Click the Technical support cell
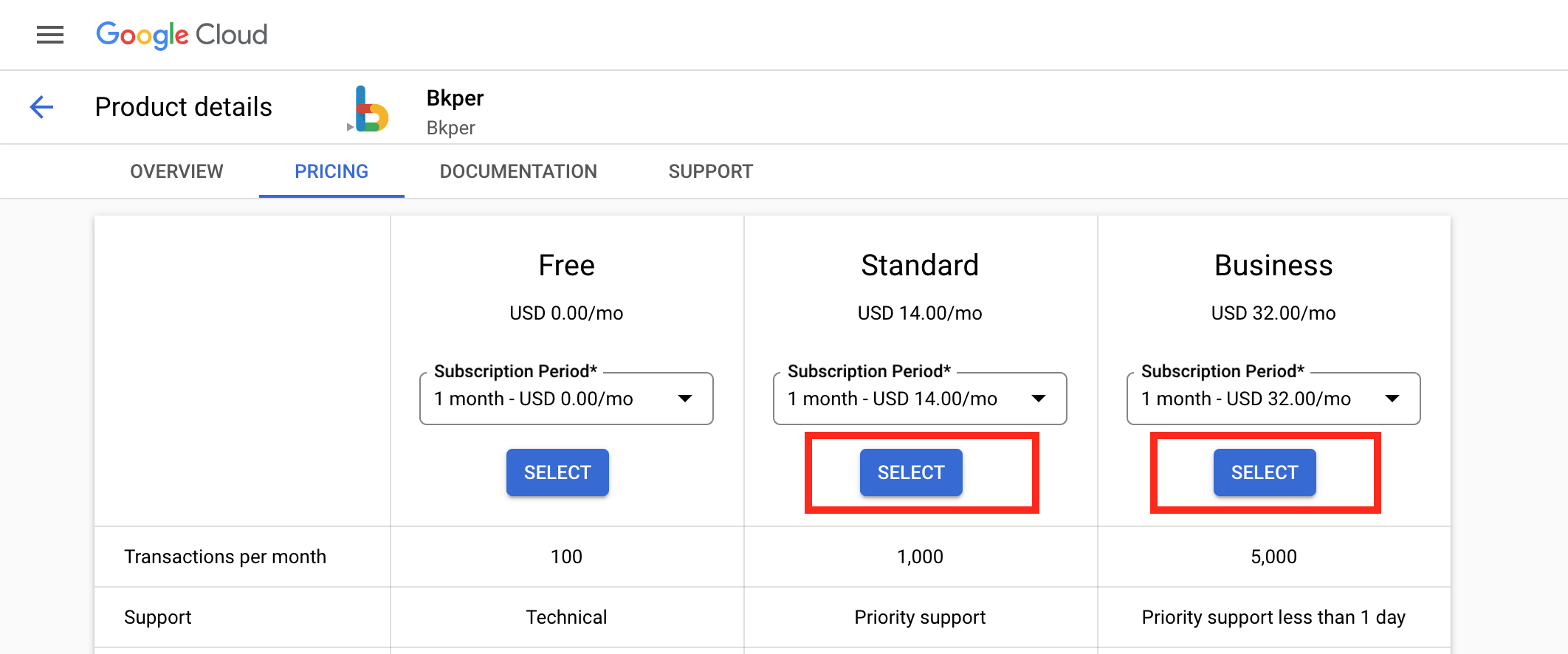Screen dimensions: 1568x654 point(566,617)
